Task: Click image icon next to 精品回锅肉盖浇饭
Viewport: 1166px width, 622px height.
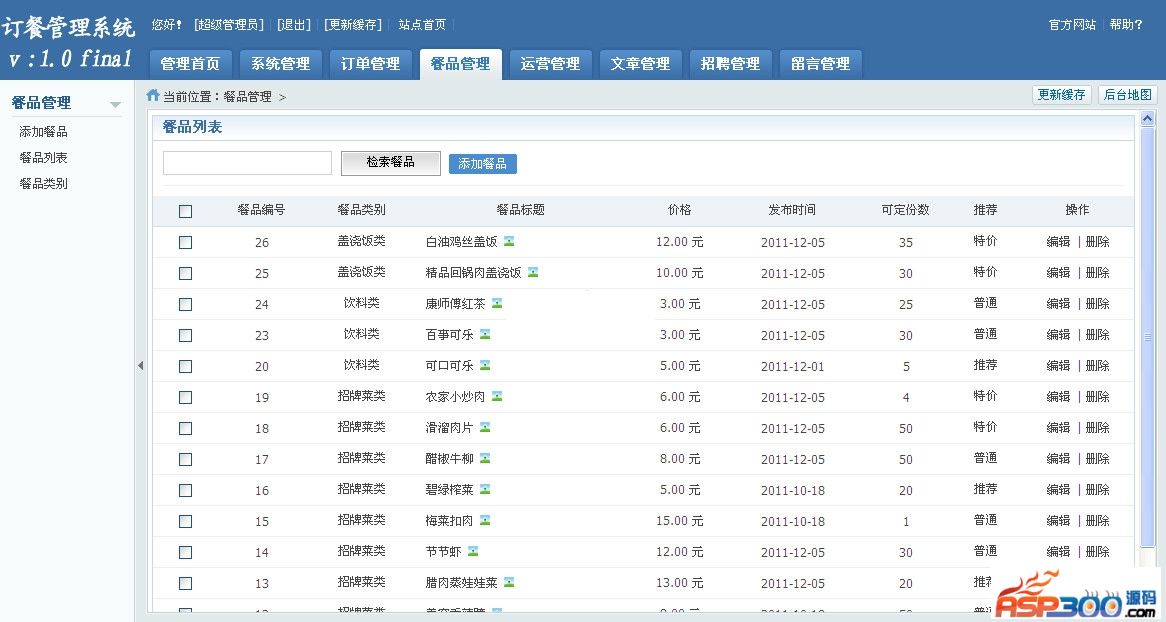Action: pyautogui.click(x=533, y=272)
